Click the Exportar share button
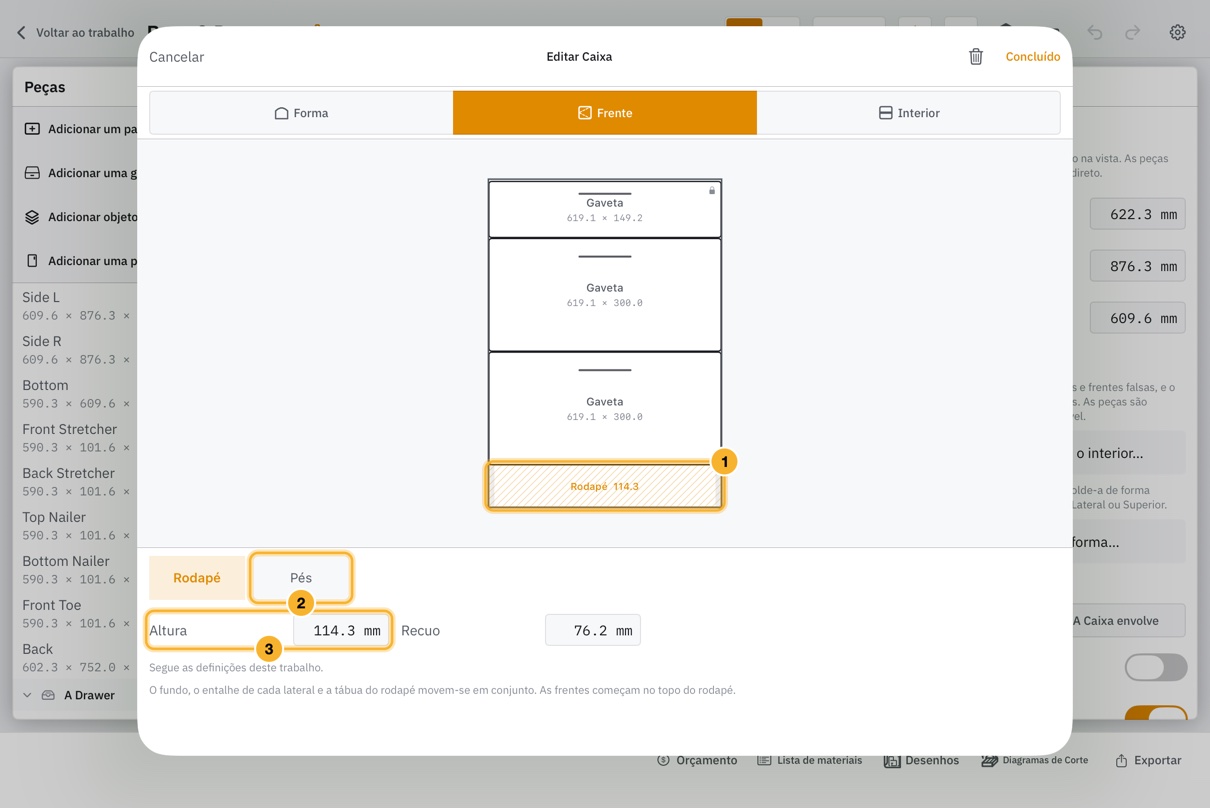 click(x=1148, y=760)
